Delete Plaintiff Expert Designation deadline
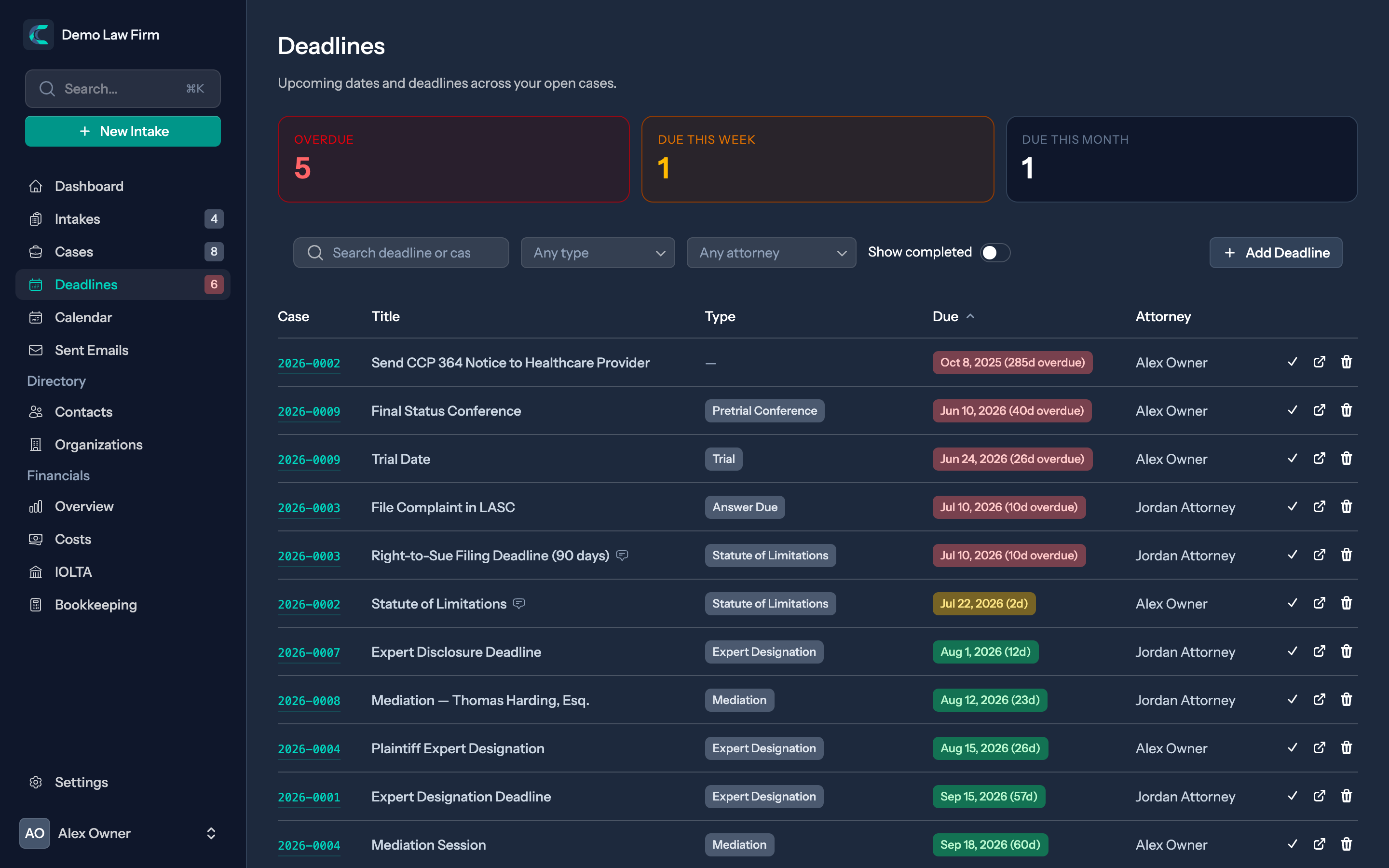 coord(1346,748)
